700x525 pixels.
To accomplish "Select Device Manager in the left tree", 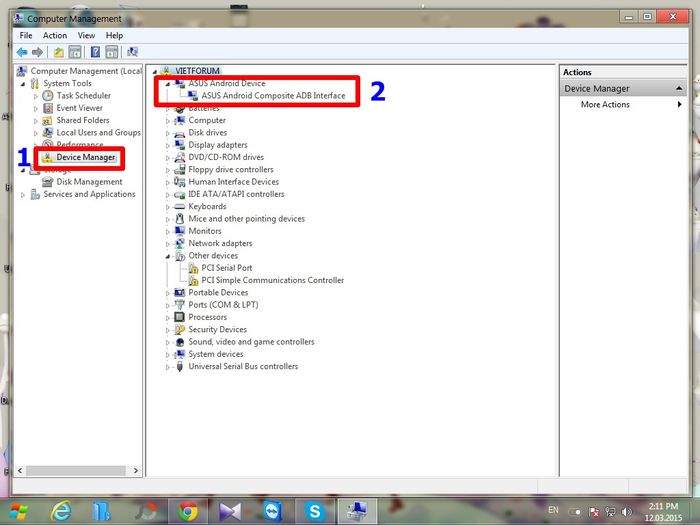I will [86, 157].
